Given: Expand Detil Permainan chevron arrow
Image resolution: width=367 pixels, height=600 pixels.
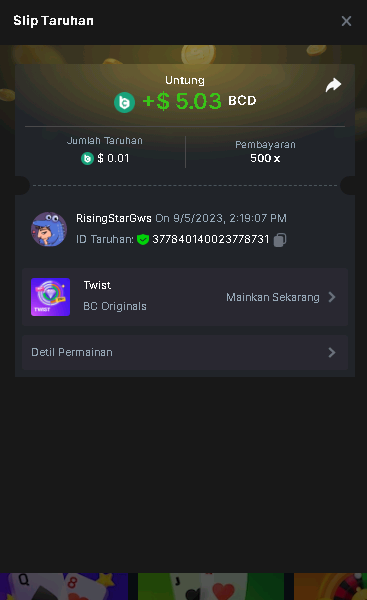Looking at the screenshot, I should [332, 352].
